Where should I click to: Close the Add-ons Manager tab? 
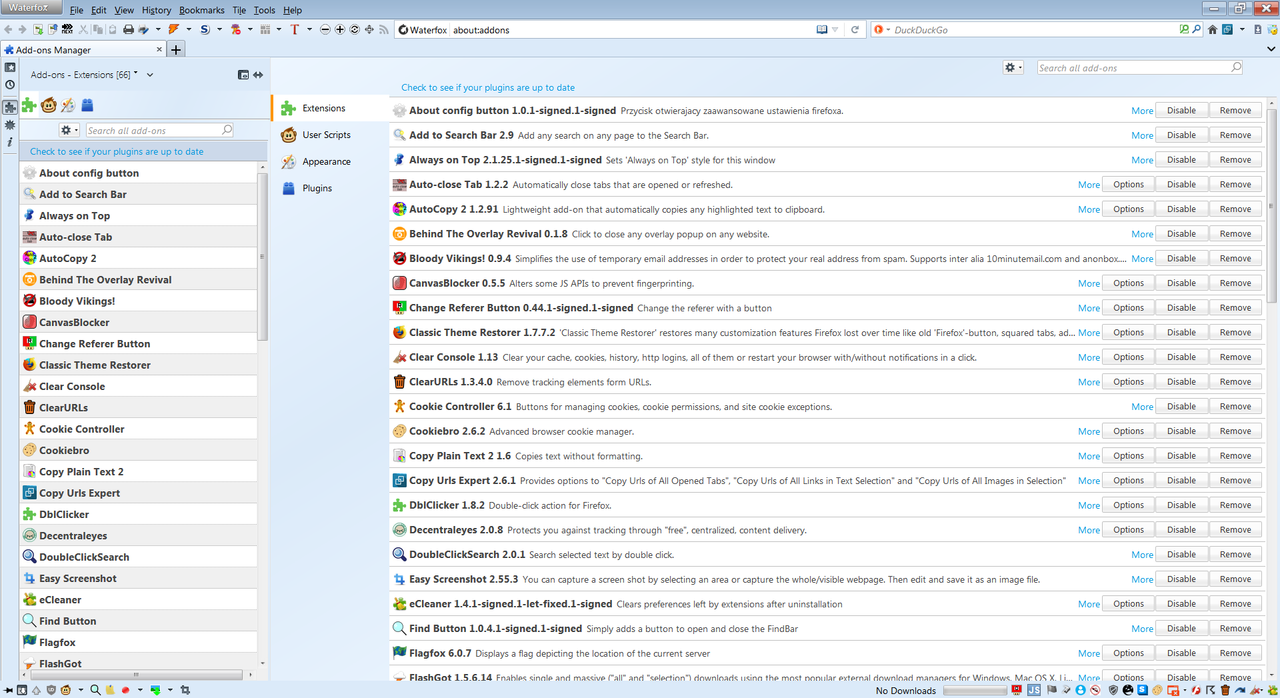[159, 49]
